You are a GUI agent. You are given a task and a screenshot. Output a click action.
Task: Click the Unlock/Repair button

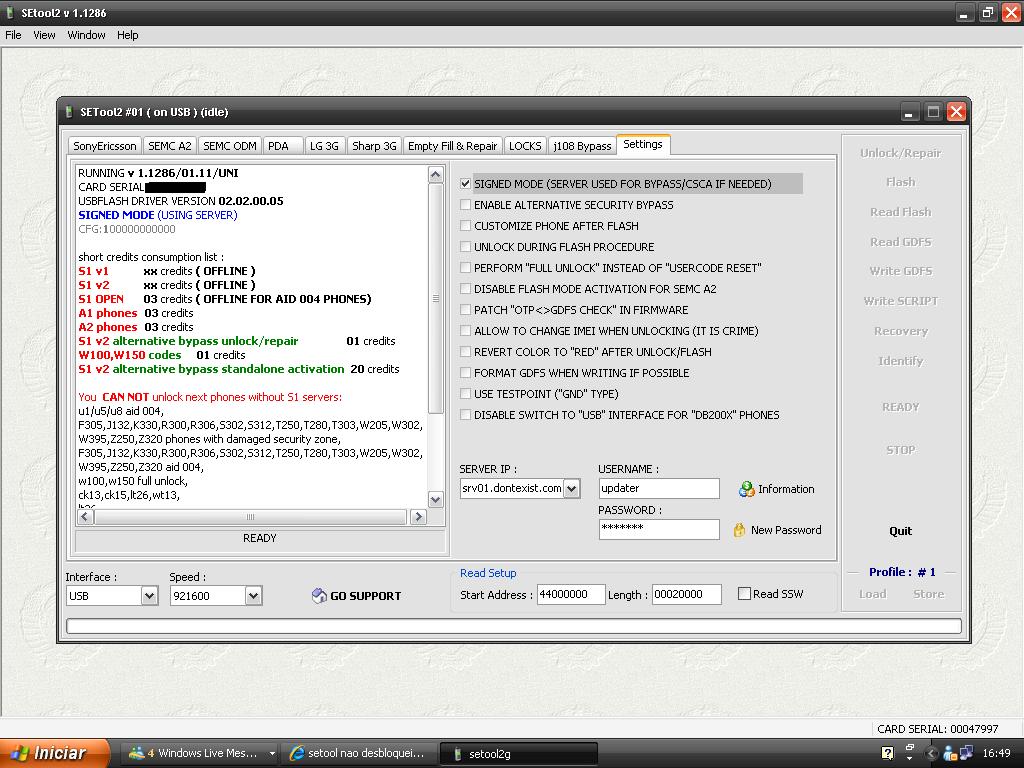pyautogui.click(x=901, y=153)
